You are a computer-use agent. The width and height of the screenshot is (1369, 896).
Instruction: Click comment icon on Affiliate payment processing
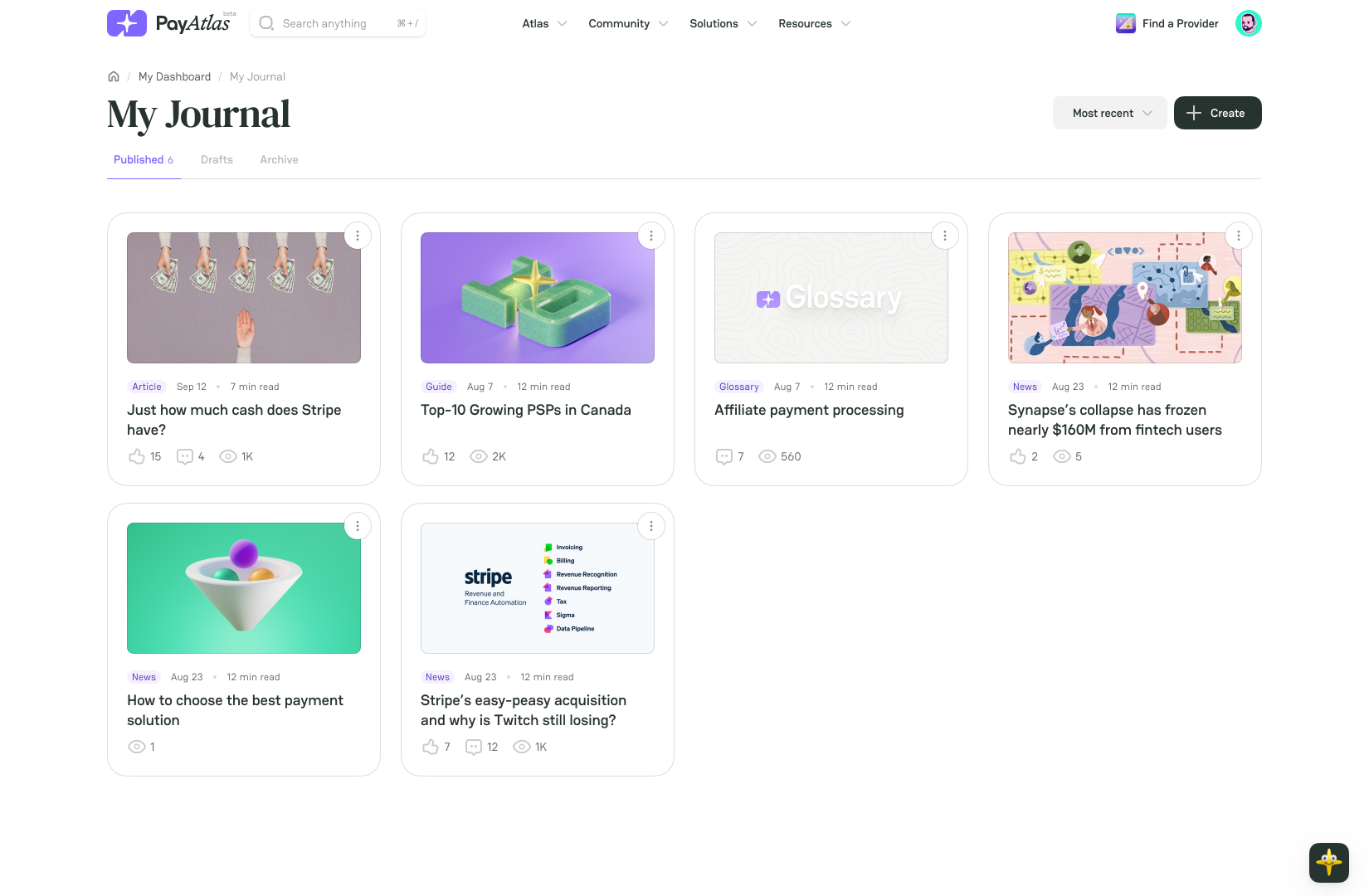pyautogui.click(x=724, y=456)
